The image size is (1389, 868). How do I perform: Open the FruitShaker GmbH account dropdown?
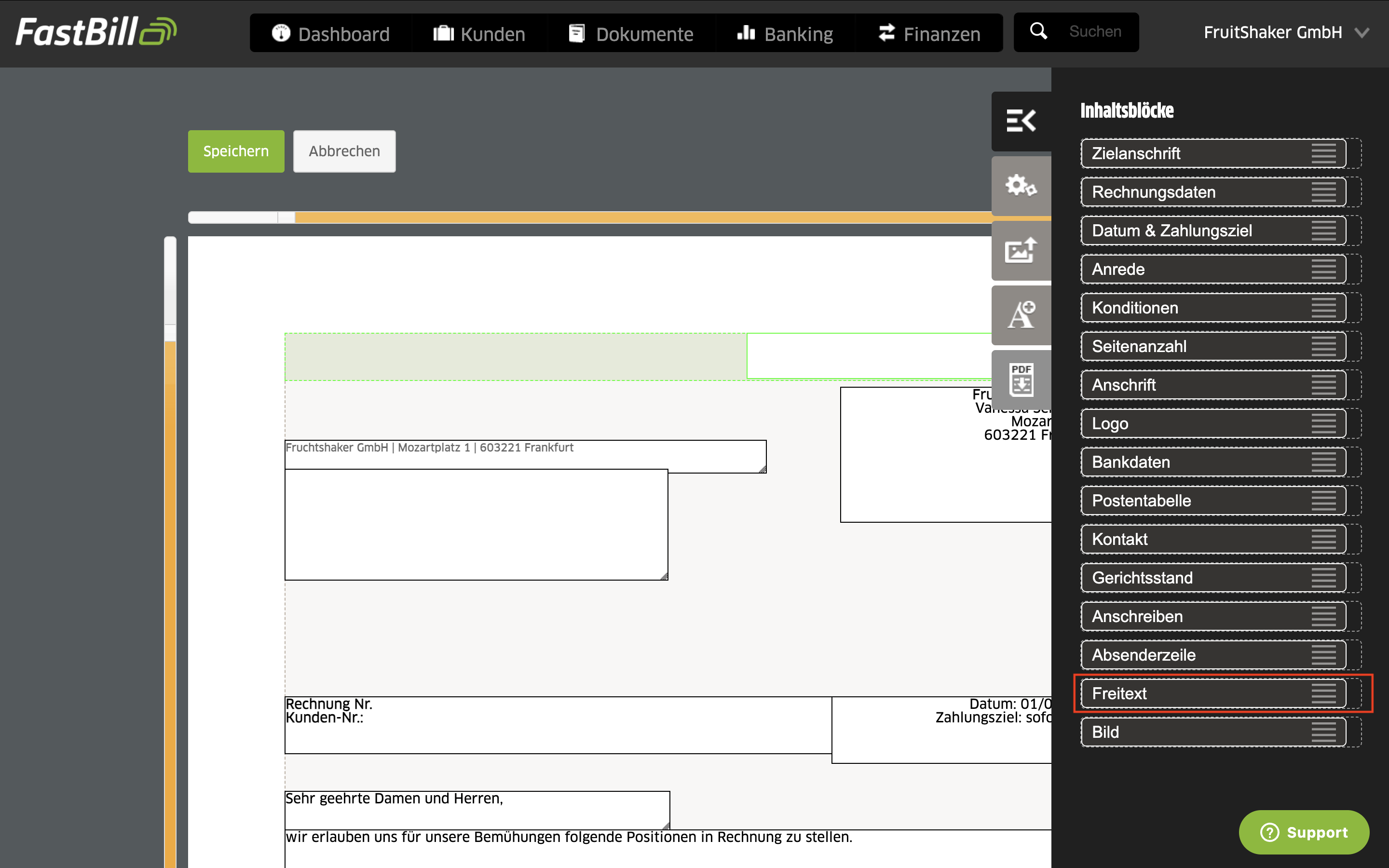click(x=1286, y=32)
